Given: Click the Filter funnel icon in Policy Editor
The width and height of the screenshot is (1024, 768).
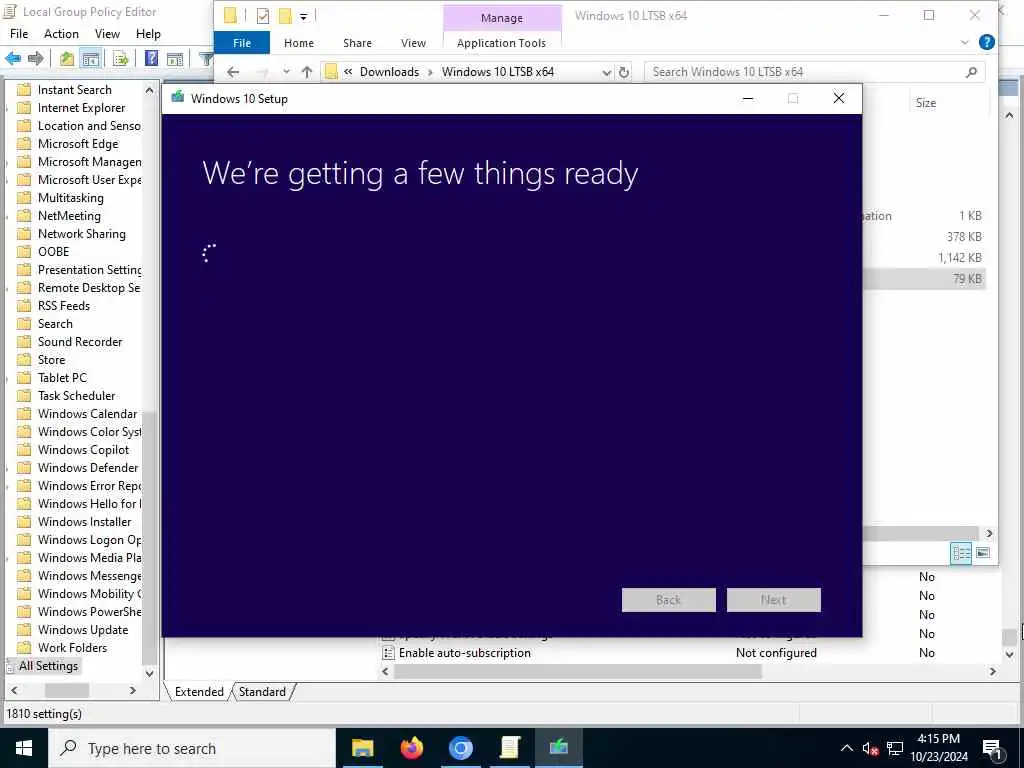Looking at the screenshot, I should point(206,59).
